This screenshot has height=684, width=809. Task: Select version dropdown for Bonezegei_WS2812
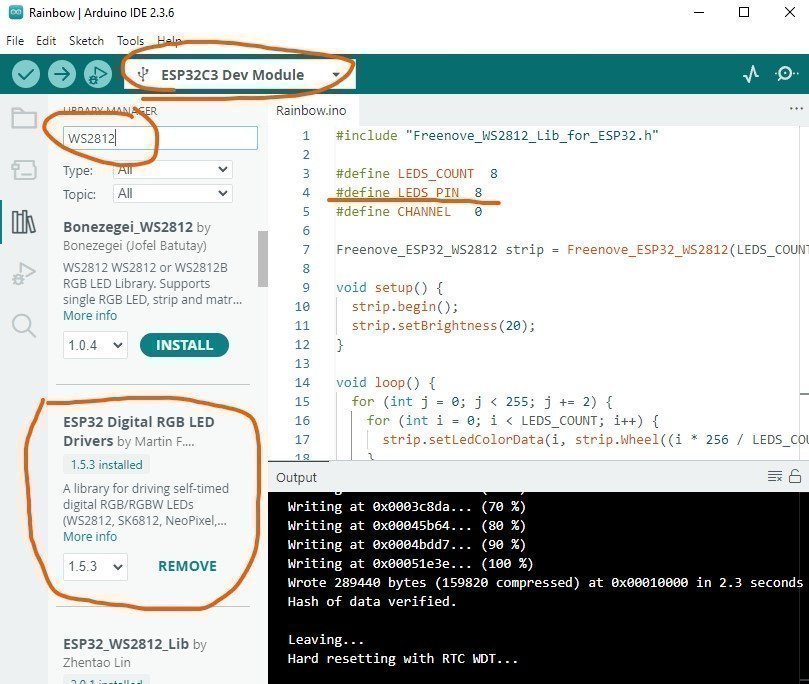(x=96, y=345)
